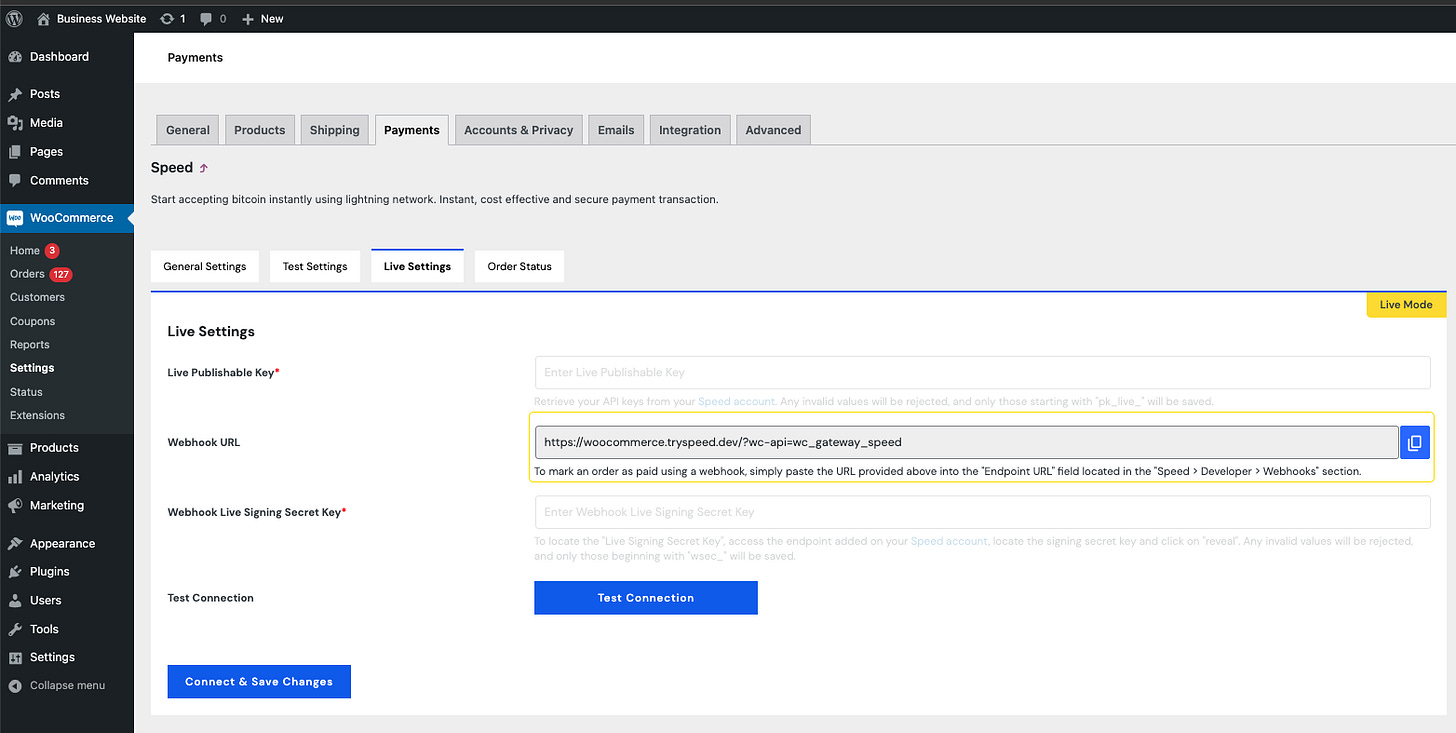Open Speed account link under Signing Secret Key

click(949, 541)
